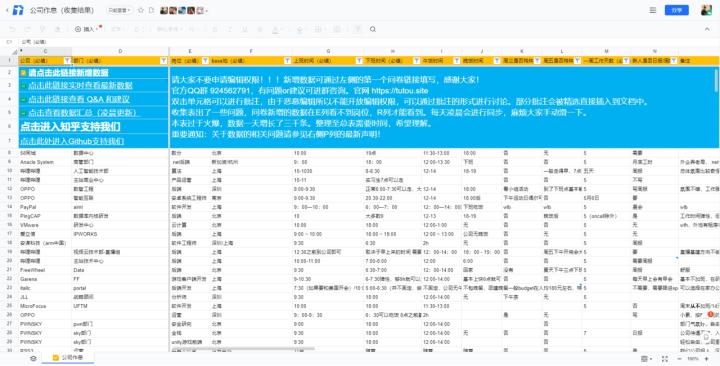Screen dimensions: 720x366
Task: Open the filter on column E header
Action: tap(205, 61)
